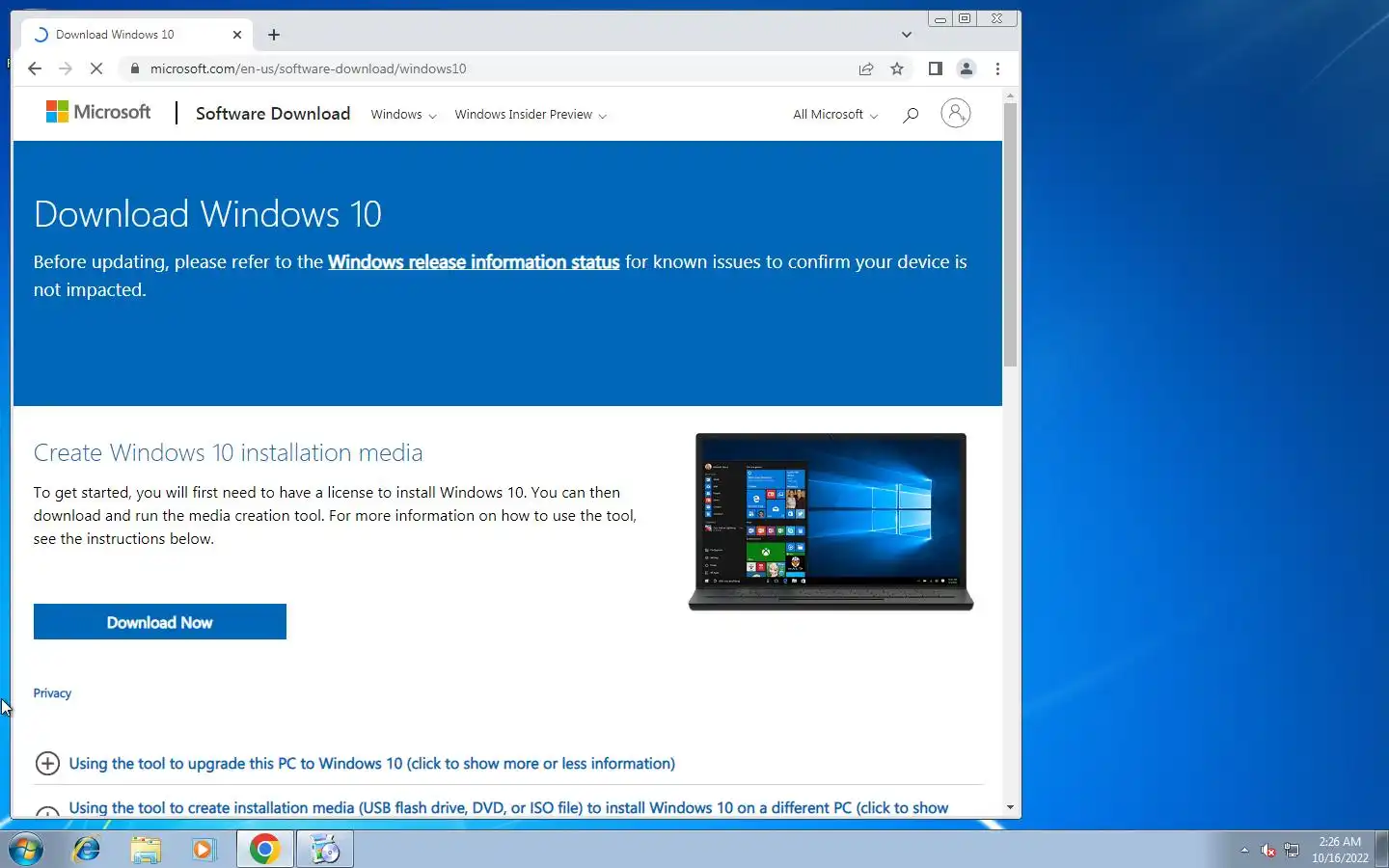Expand Windows Insider Preview menu

531,115
